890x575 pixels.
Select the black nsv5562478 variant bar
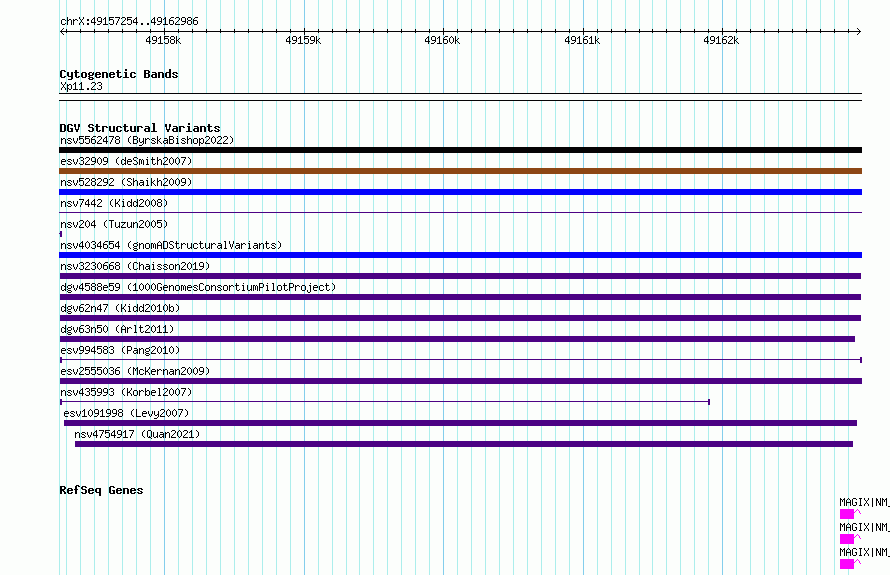(460, 150)
